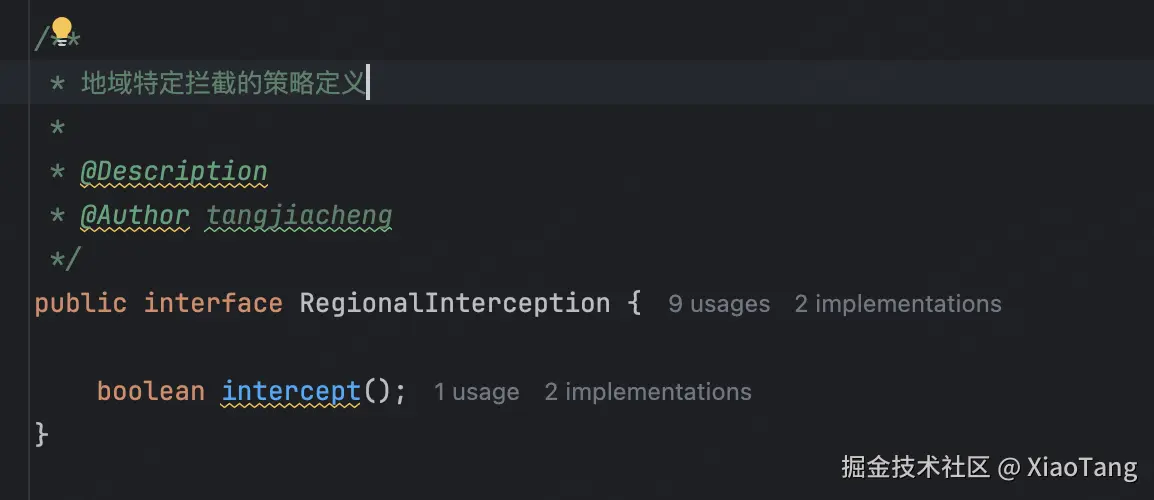
Task: Click the Javadoc closing */ marker
Action: (x=65, y=259)
